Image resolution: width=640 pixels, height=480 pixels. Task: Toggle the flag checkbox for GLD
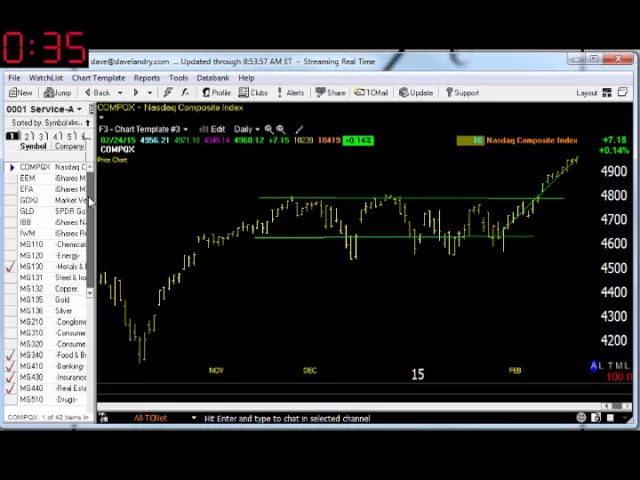(x=11, y=211)
